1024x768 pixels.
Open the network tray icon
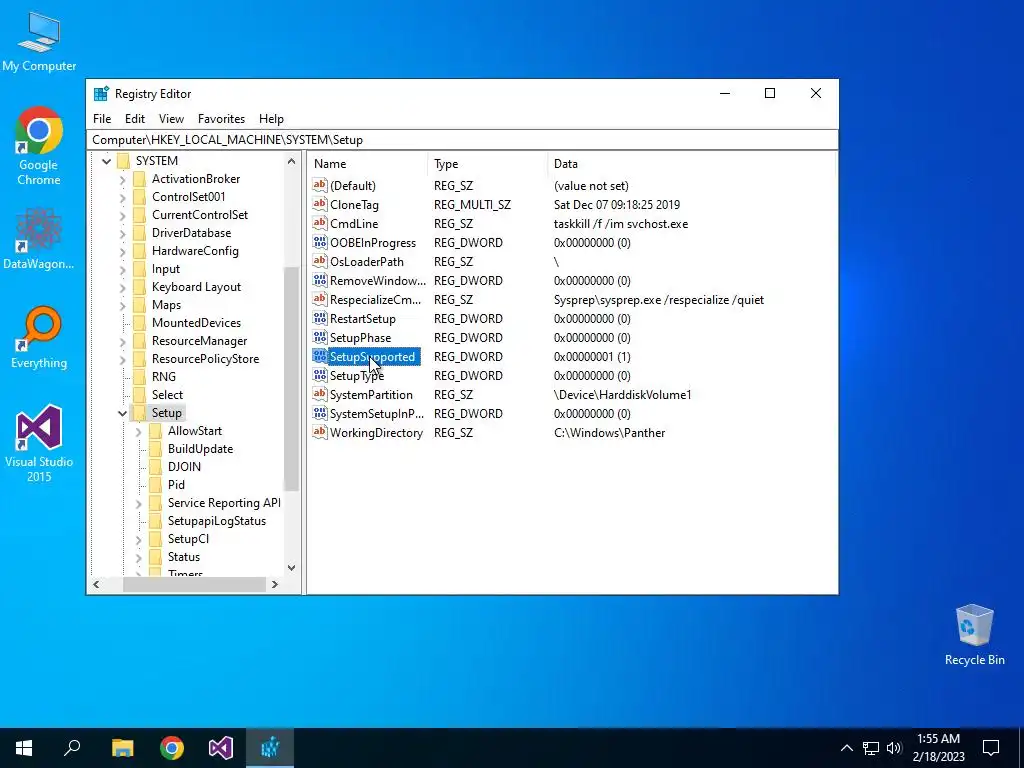(x=871, y=748)
